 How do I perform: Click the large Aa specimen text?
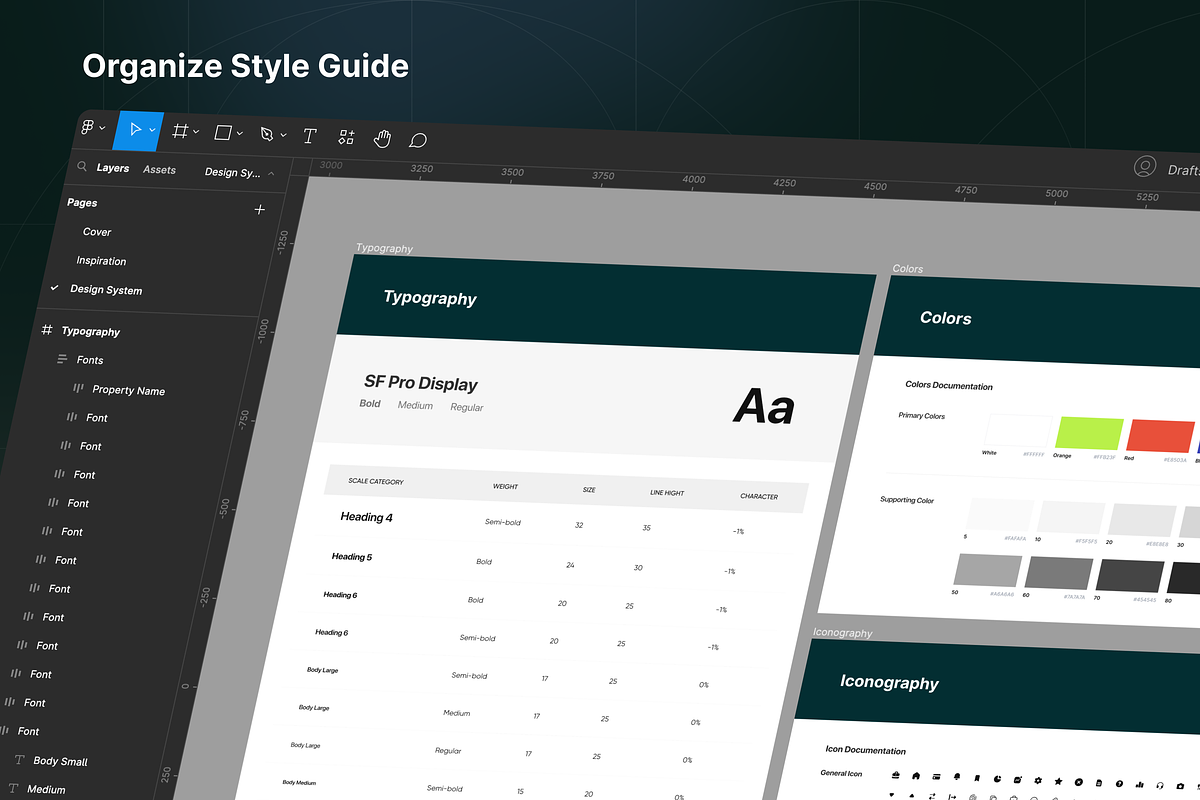(764, 407)
